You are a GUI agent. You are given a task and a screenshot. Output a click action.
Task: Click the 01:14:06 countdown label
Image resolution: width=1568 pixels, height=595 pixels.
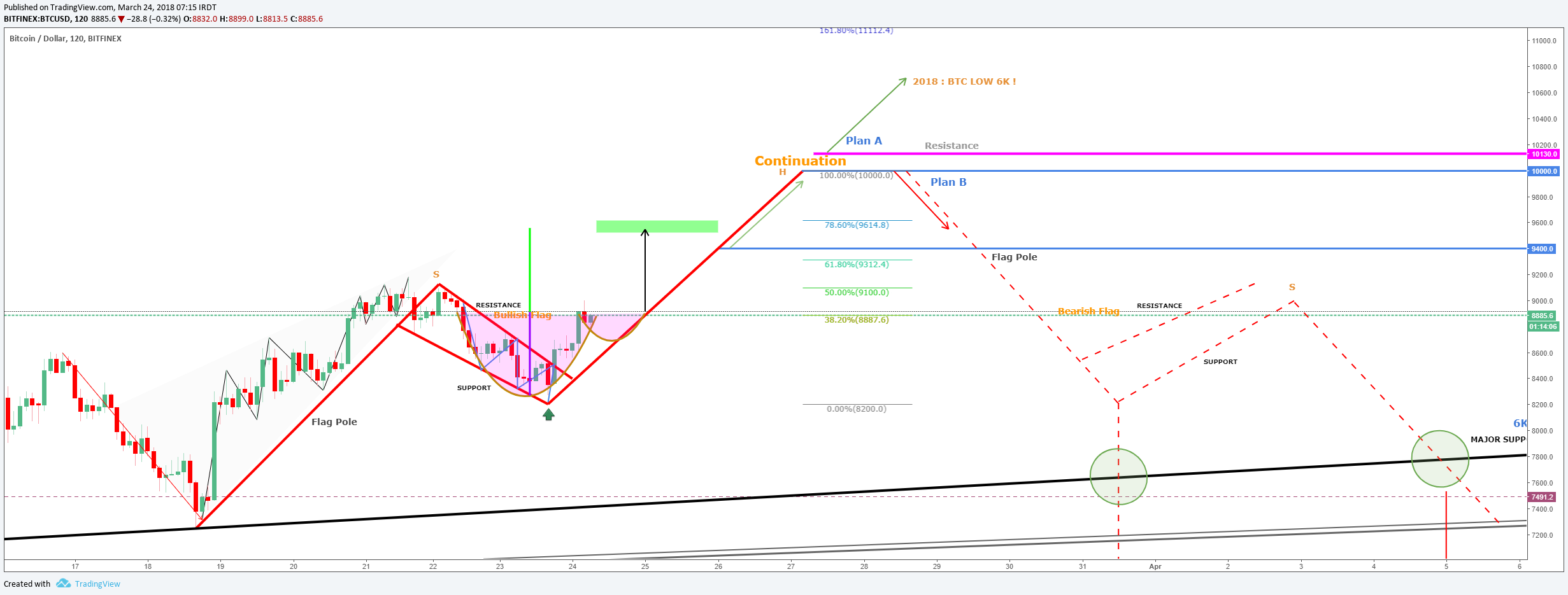(1543, 326)
